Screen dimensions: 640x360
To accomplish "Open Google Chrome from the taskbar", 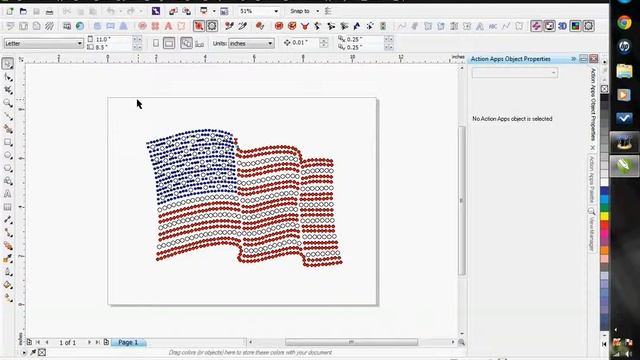I will 624,23.
